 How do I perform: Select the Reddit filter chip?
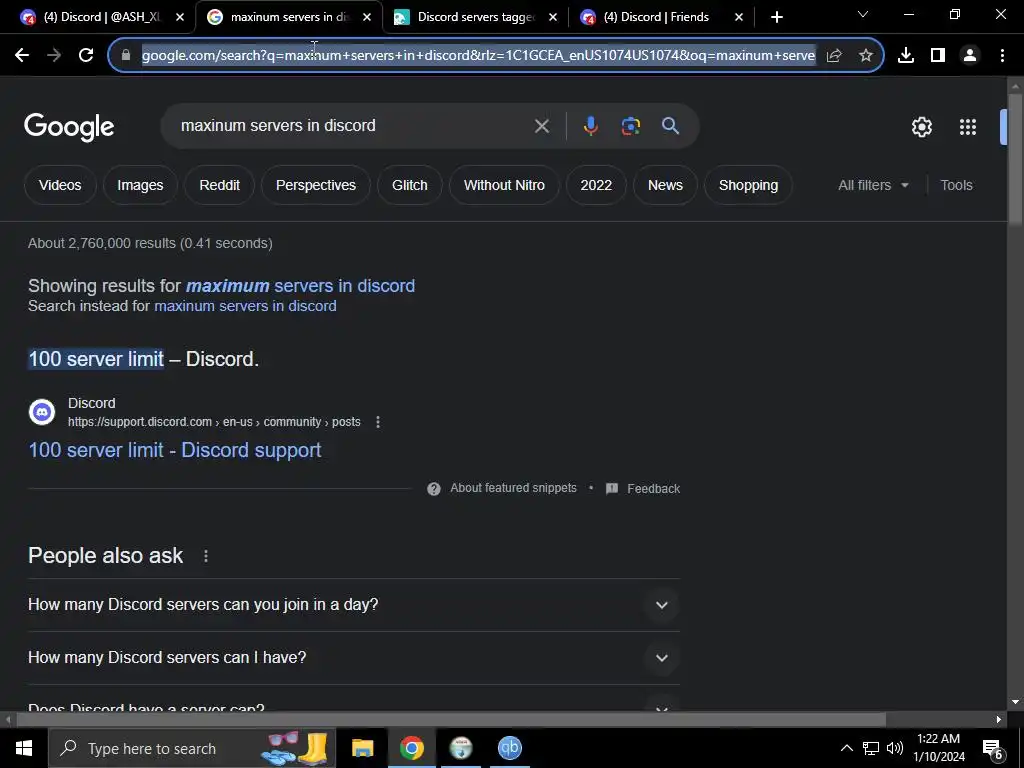[x=219, y=185]
